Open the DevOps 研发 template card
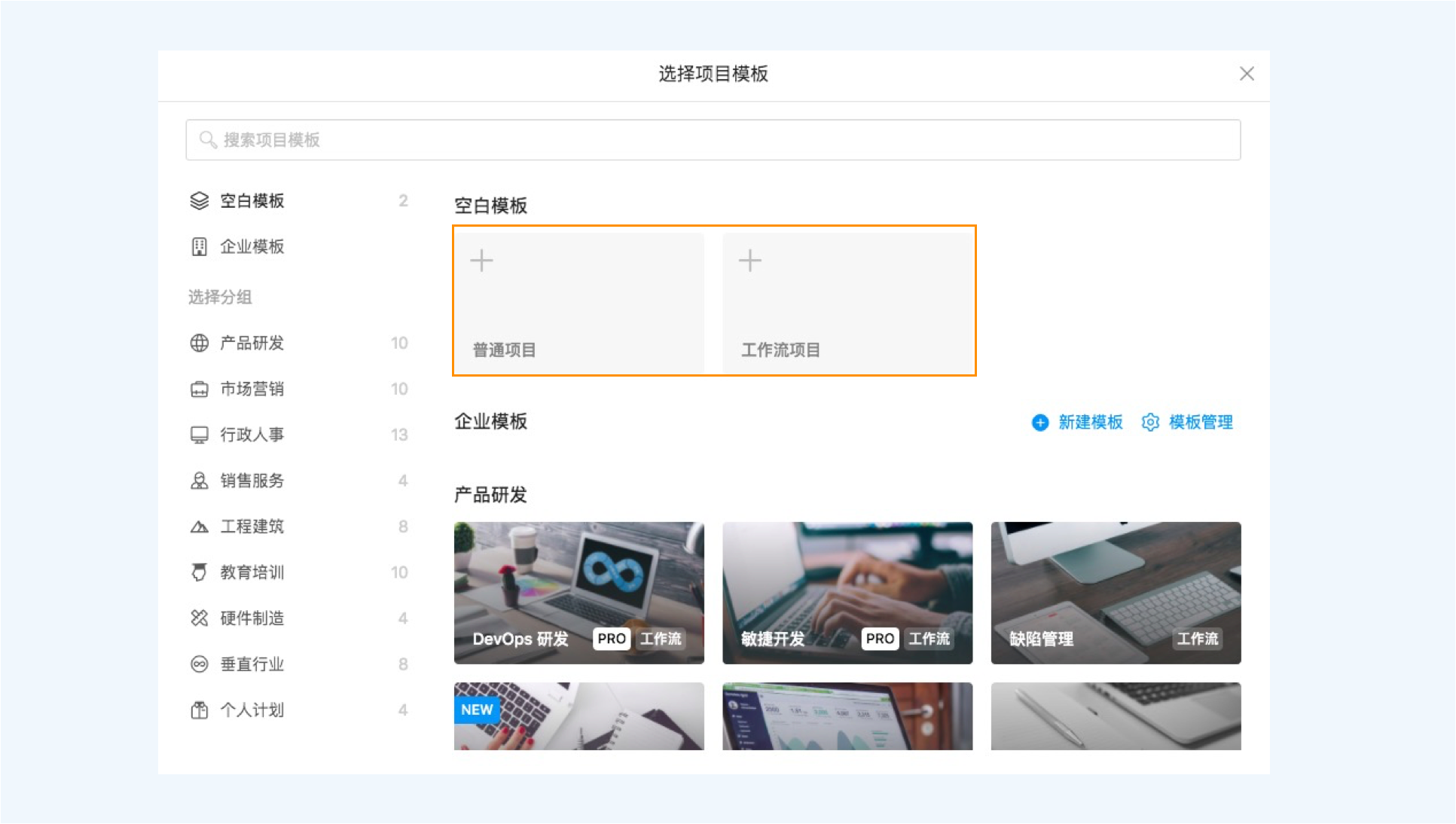 point(578,593)
